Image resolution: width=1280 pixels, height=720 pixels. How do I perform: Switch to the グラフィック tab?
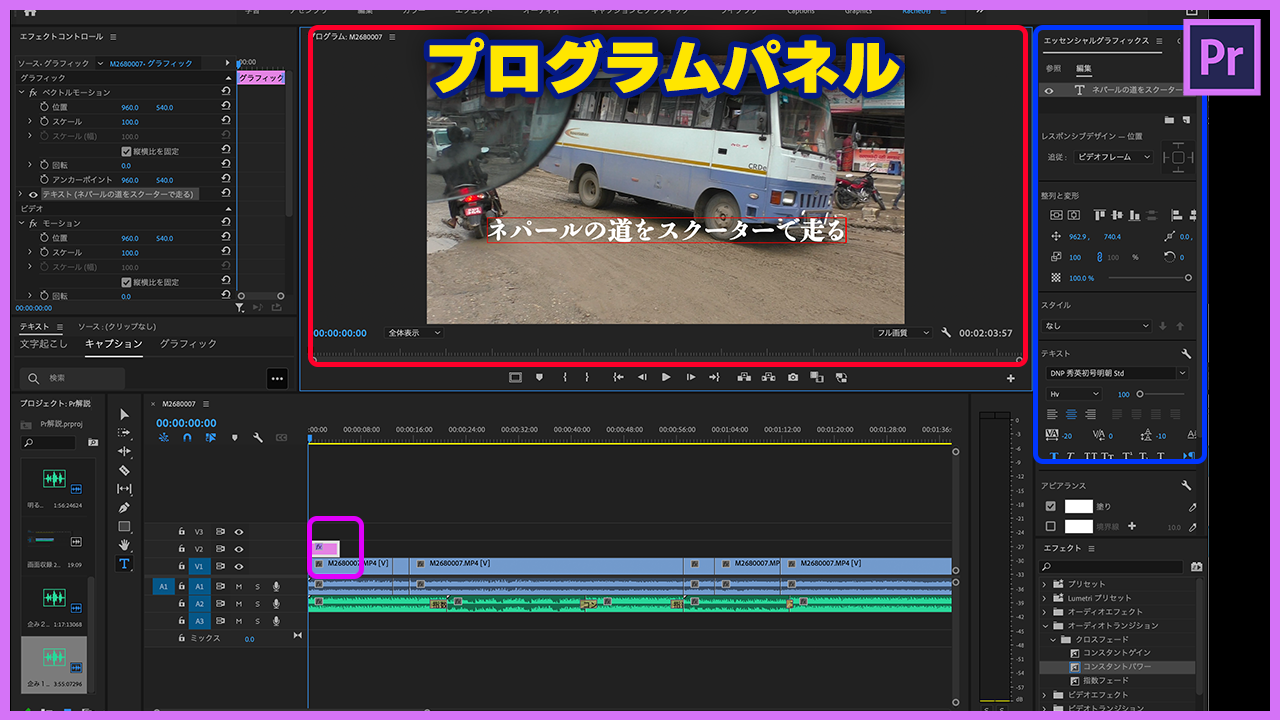coord(188,344)
